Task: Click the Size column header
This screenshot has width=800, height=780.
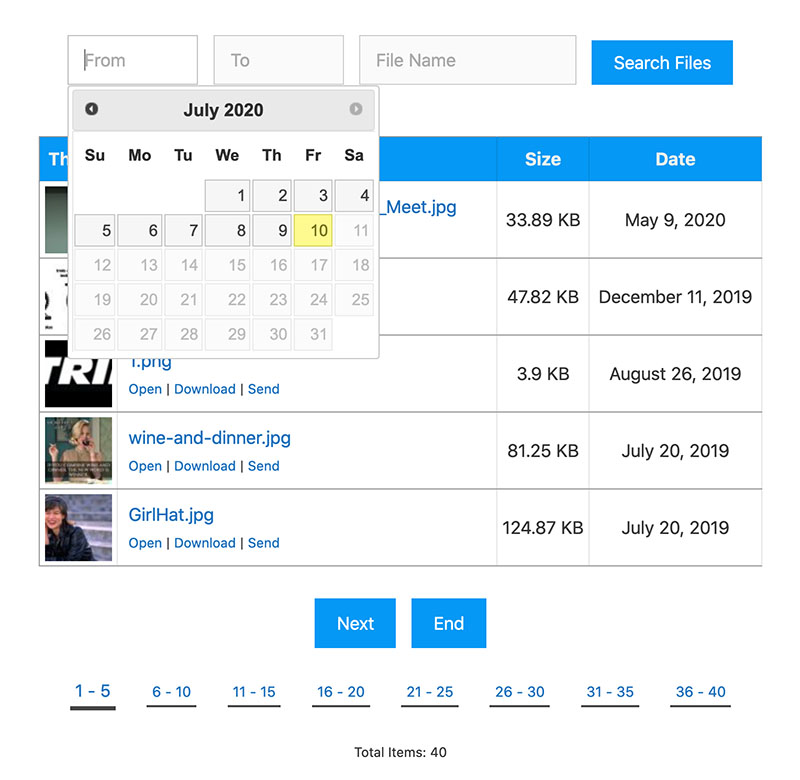Action: tap(543, 159)
